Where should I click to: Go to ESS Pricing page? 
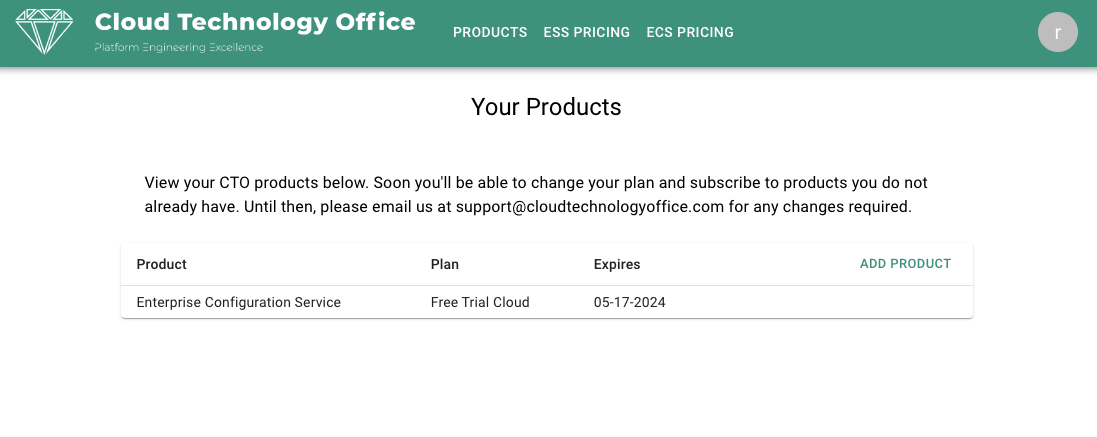586,32
